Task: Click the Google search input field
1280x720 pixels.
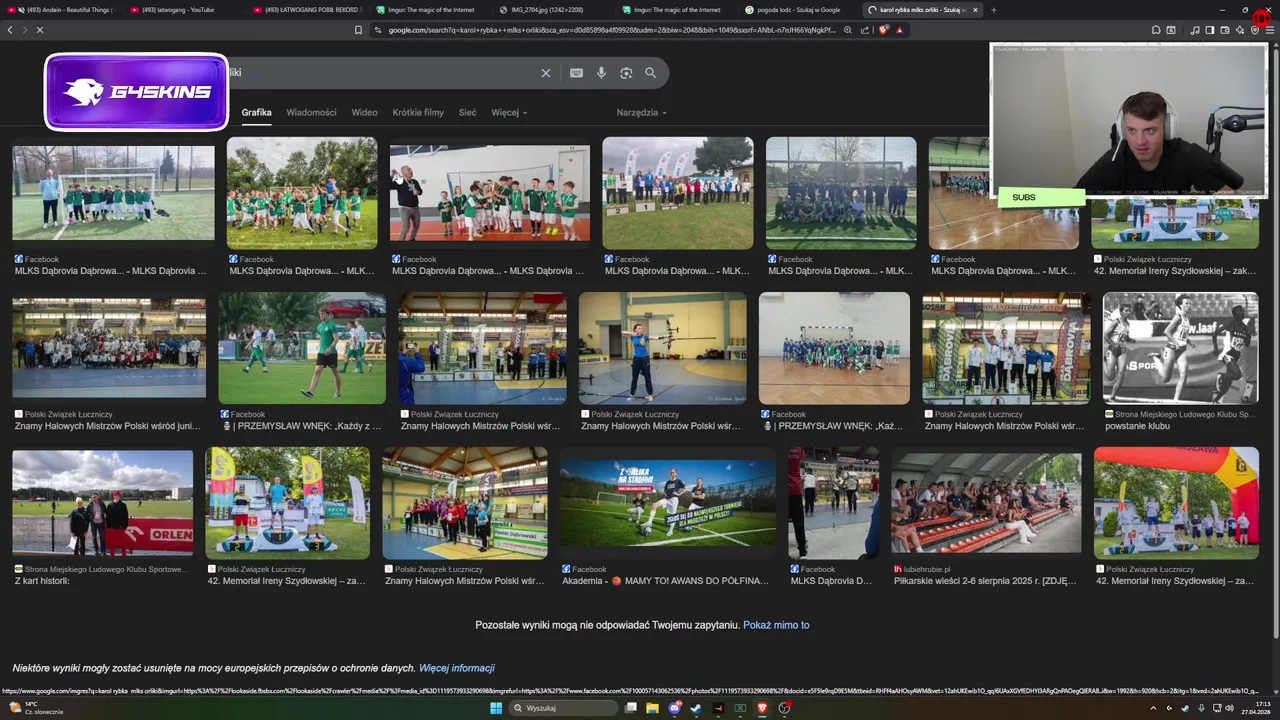Action: 380,73
